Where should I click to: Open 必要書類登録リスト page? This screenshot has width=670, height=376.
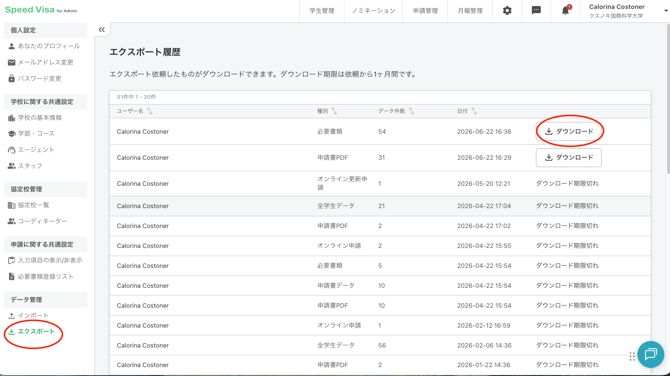41,276
